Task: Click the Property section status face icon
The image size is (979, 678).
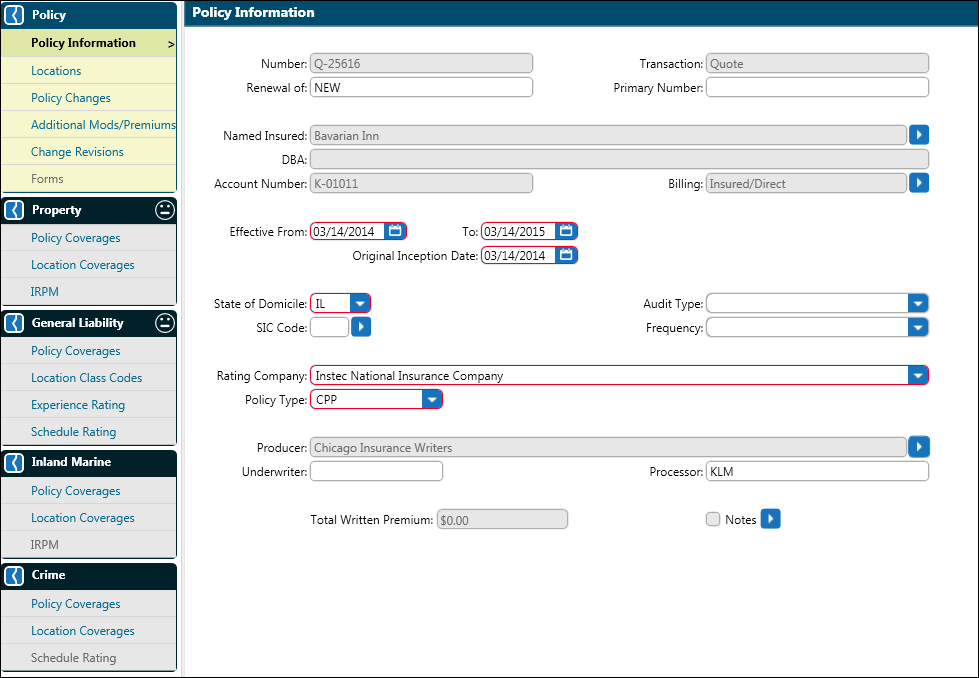Action: 165,210
